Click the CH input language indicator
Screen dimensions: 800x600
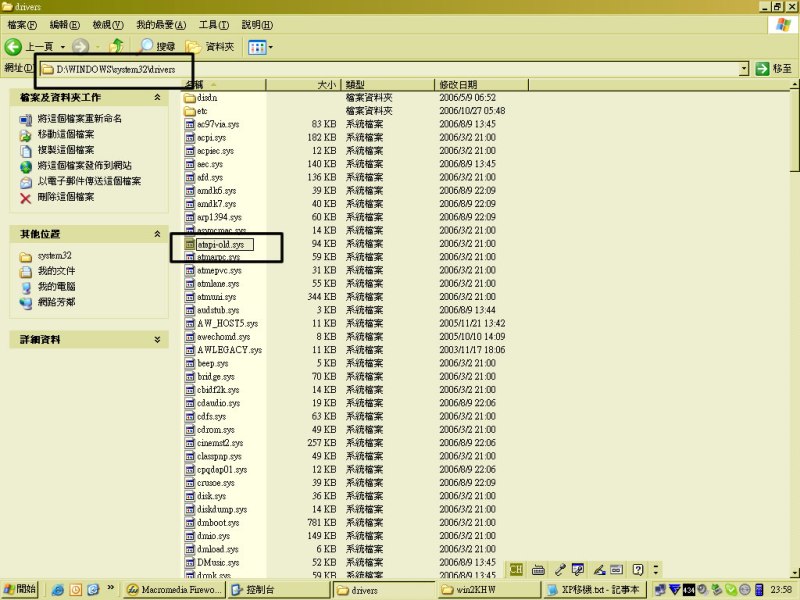(x=516, y=569)
